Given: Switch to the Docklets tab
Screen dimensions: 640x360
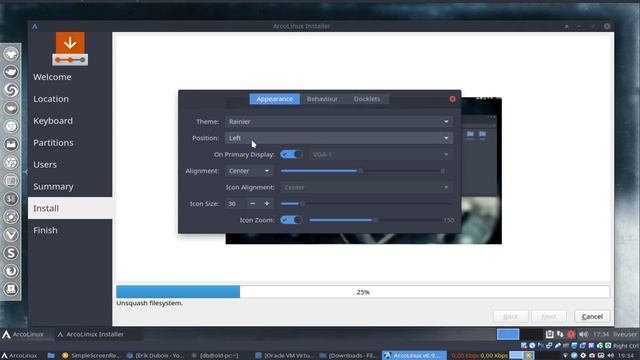Looking at the screenshot, I should 367,99.
